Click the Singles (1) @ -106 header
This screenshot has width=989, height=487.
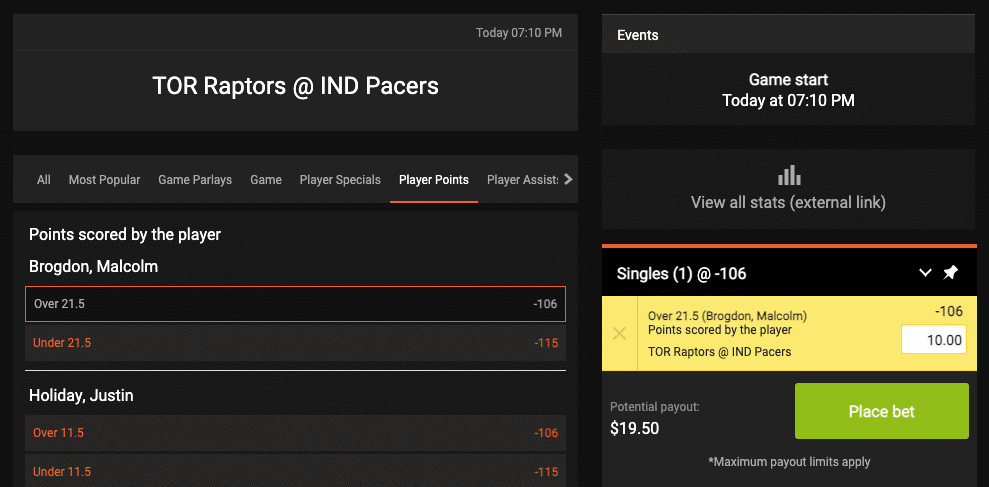pos(681,274)
